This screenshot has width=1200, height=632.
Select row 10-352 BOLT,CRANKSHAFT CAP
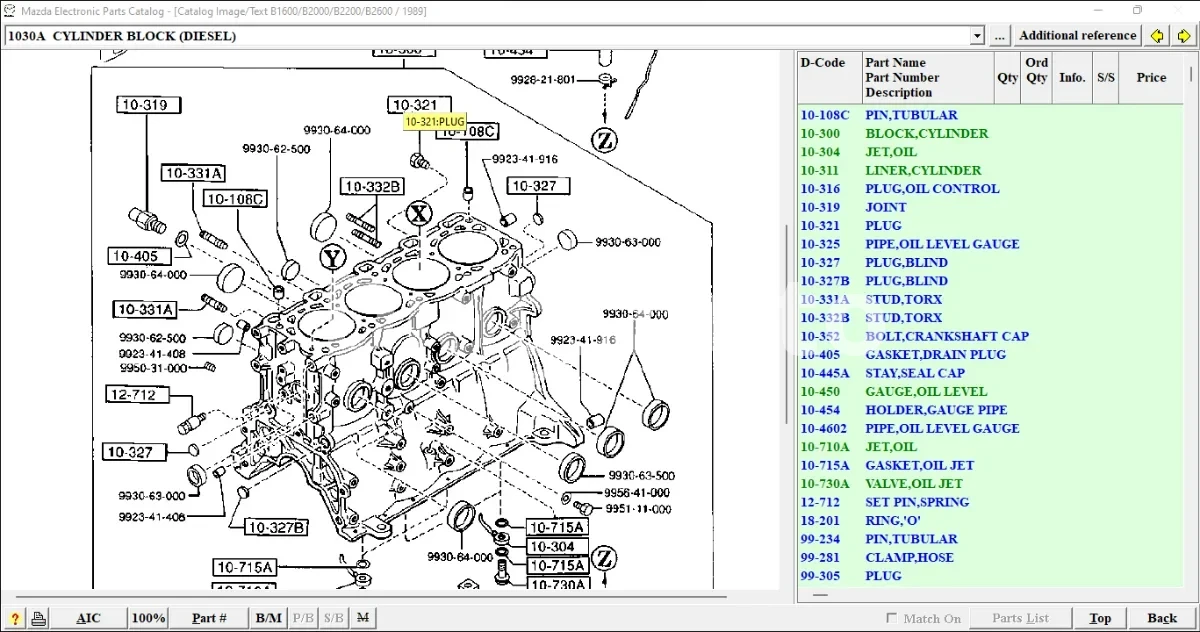click(x=990, y=336)
